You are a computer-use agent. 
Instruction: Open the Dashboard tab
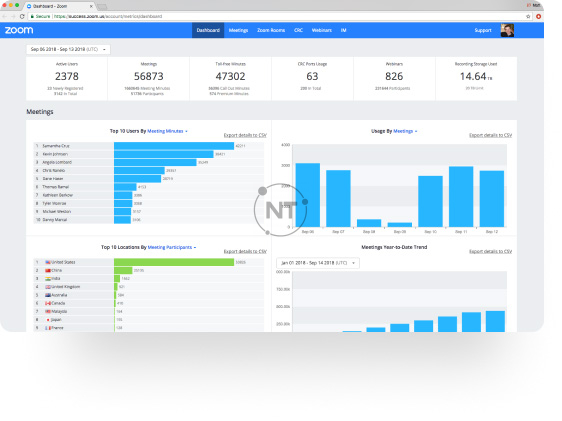pos(208,30)
